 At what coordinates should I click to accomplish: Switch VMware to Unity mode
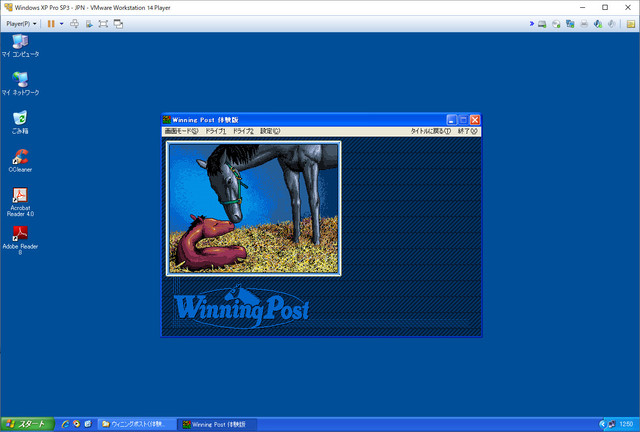pyautogui.click(x=118, y=24)
